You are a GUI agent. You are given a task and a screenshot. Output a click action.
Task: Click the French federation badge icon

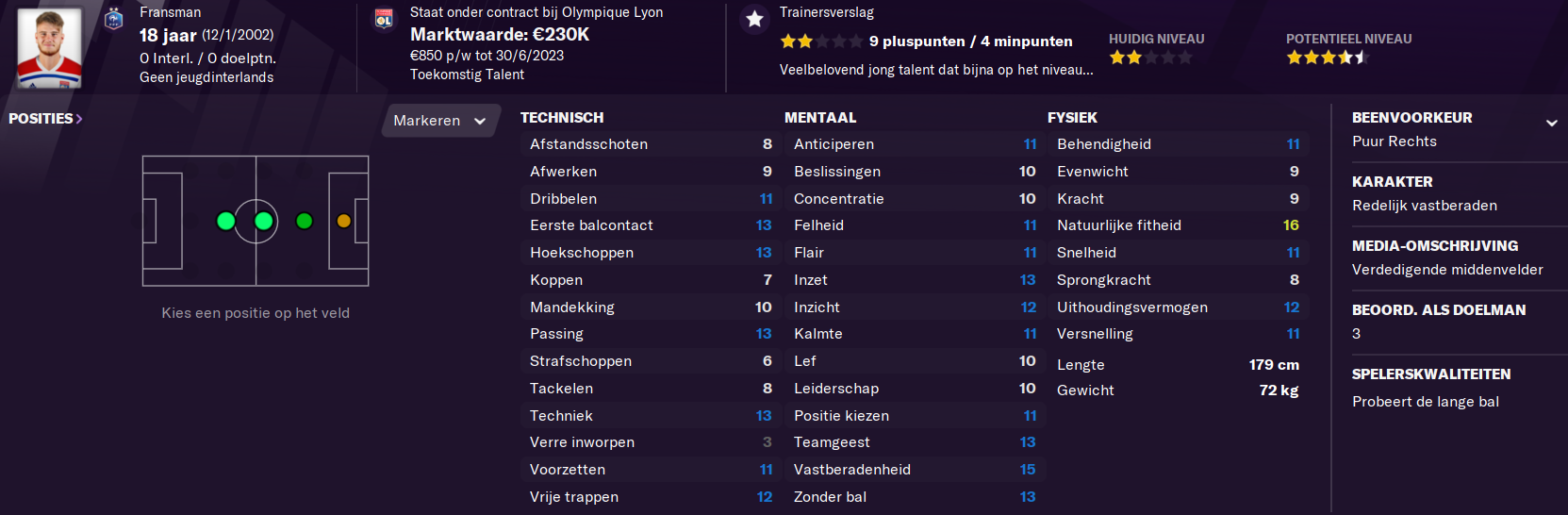tap(114, 19)
